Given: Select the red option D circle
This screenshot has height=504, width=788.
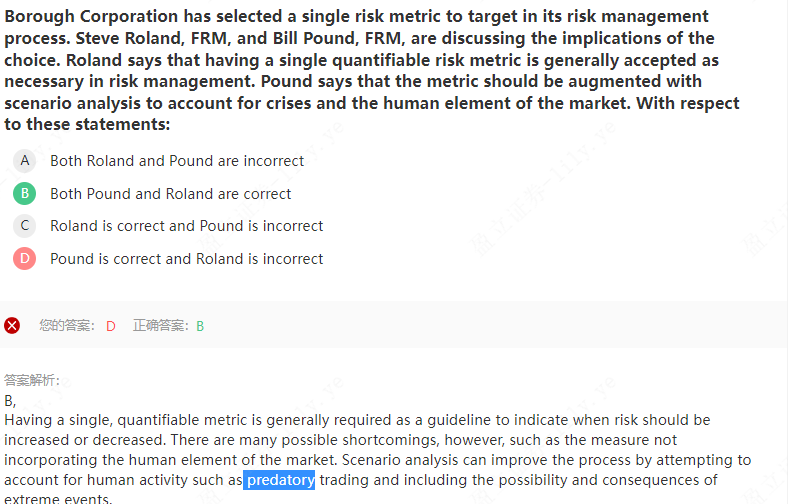Looking at the screenshot, I should (x=24, y=259).
